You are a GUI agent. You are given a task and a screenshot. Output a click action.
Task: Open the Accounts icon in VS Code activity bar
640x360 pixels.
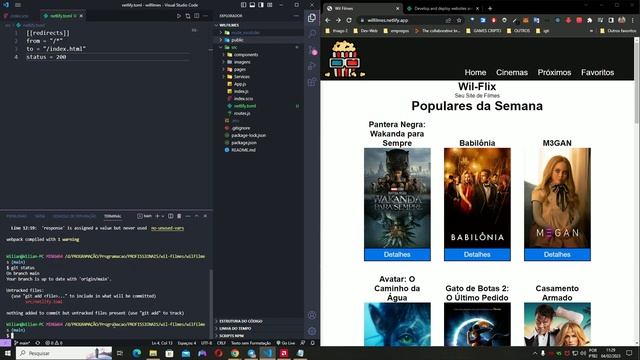[312, 315]
